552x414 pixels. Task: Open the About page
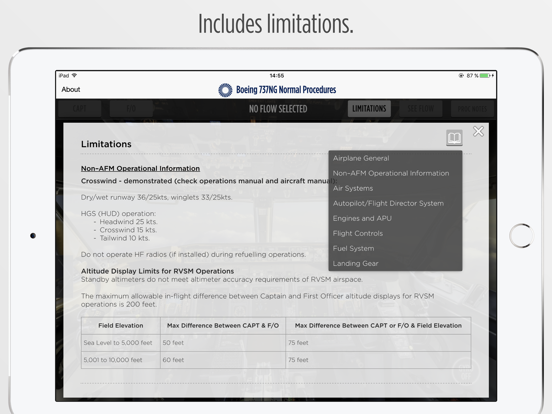[71, 89]
